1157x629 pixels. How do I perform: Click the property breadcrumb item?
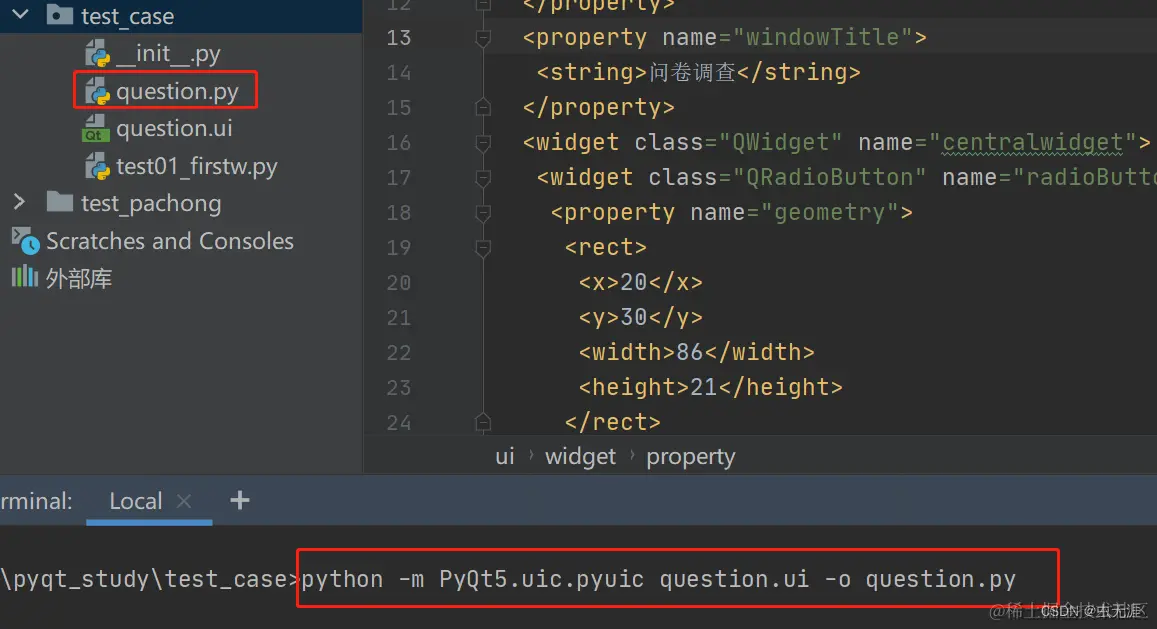click(x=691, y=457)
